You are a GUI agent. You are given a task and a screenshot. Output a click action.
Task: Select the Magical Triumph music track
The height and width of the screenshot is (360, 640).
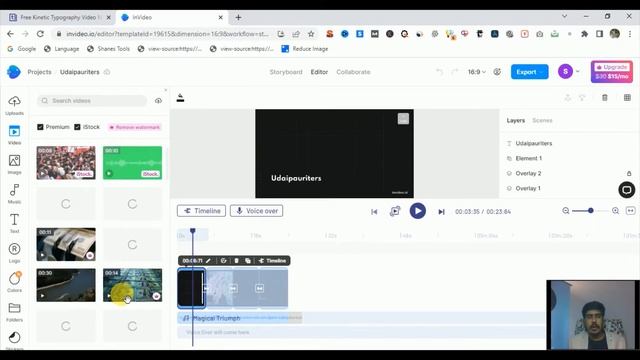point(240,318)
